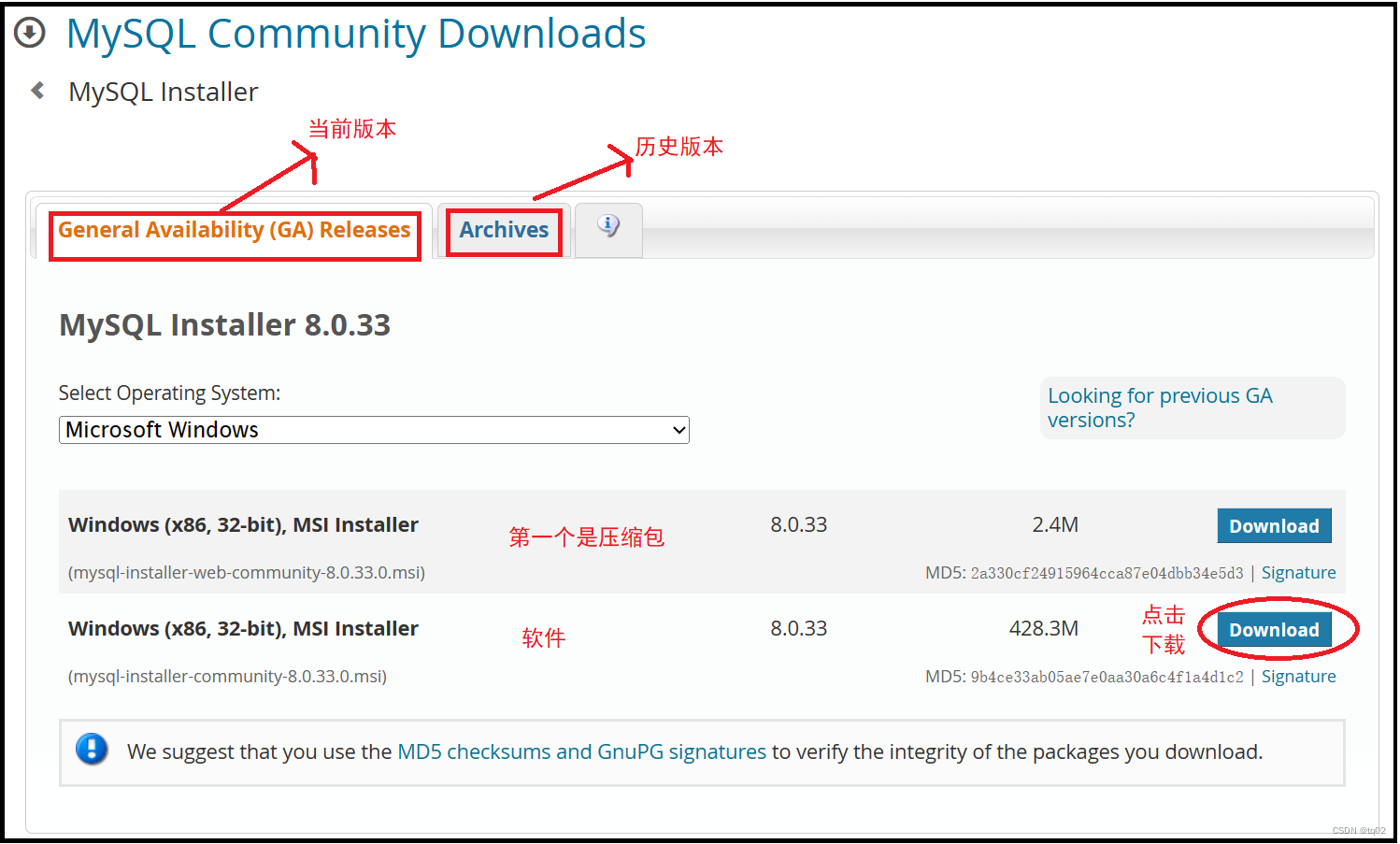Image resolution: width=1400 pixels, height=844 pixels.
Task: Download the 428.3M community installer
Action: [1274, 630]
